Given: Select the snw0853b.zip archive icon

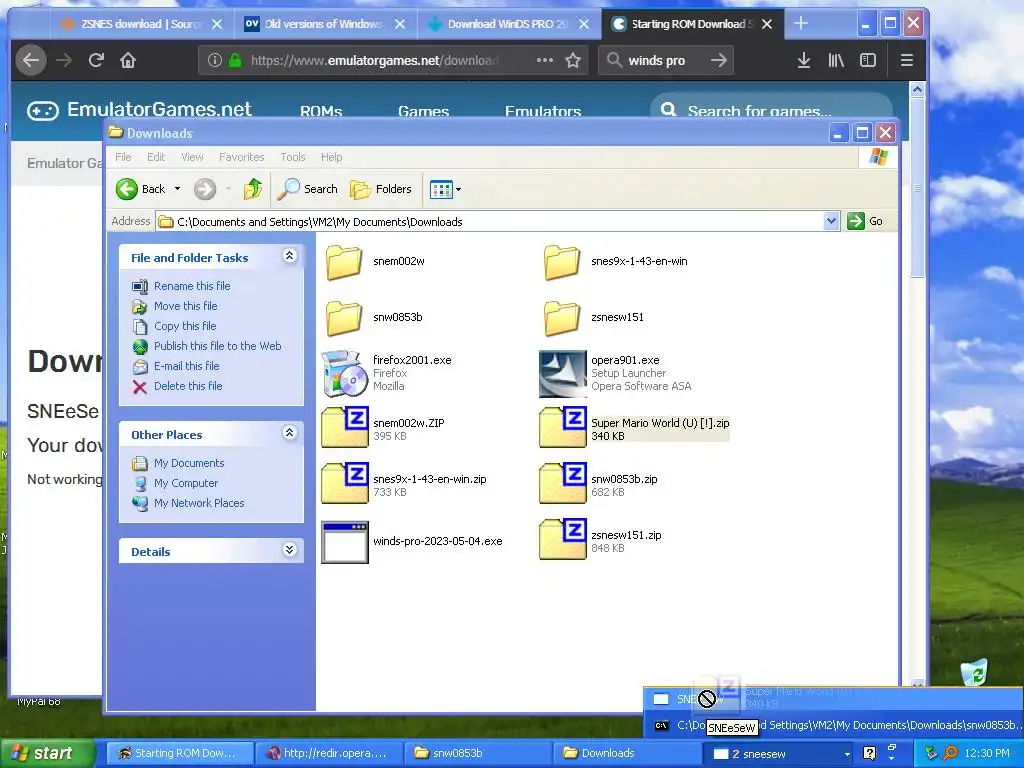Looking at the screenshot, I should pyautogui.click(x=562, y=483).
